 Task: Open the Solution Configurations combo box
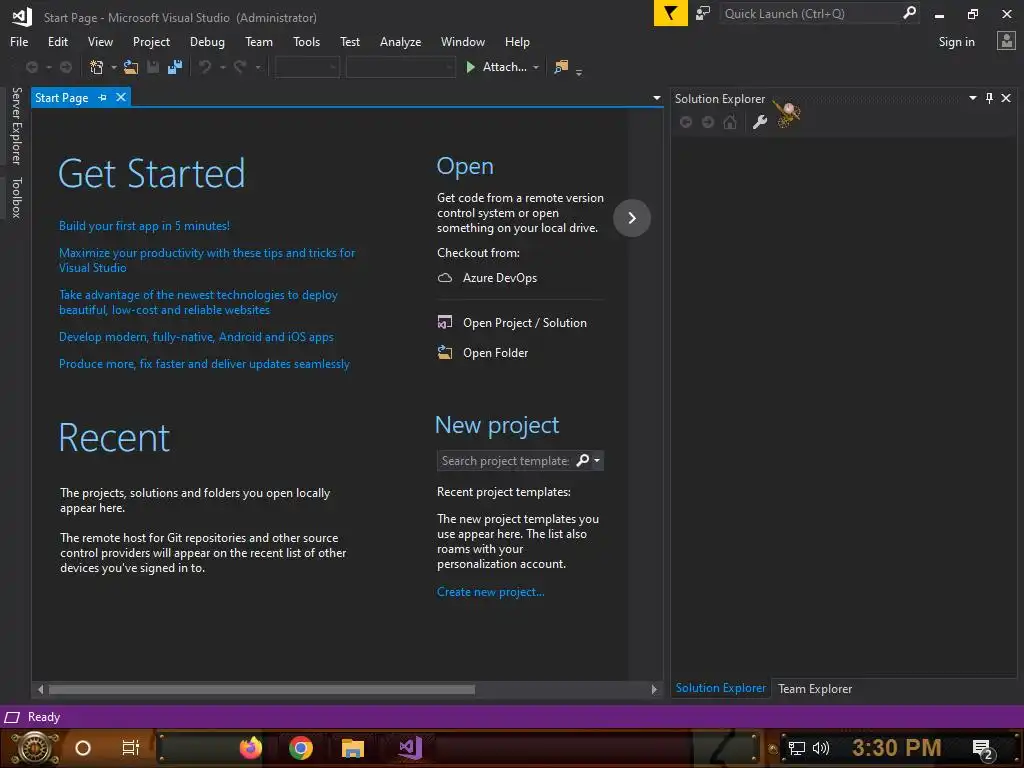coord(307,67)
